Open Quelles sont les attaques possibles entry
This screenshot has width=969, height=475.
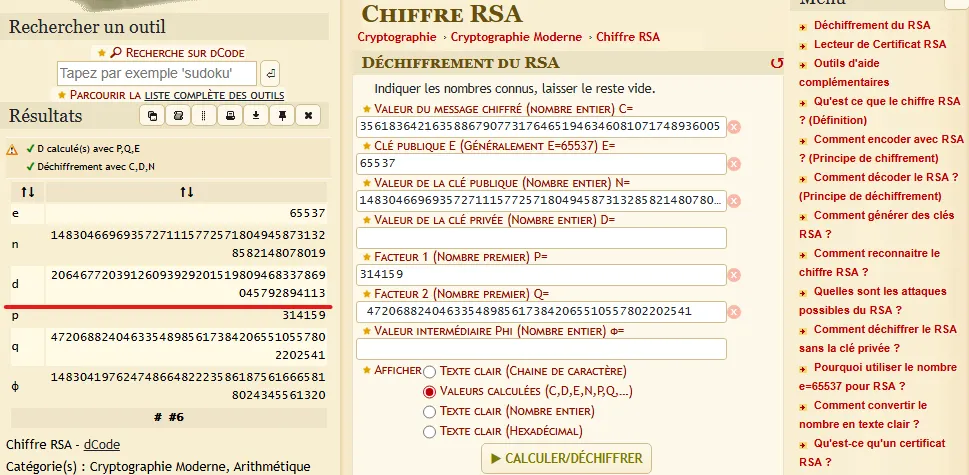tap(873, 301)
